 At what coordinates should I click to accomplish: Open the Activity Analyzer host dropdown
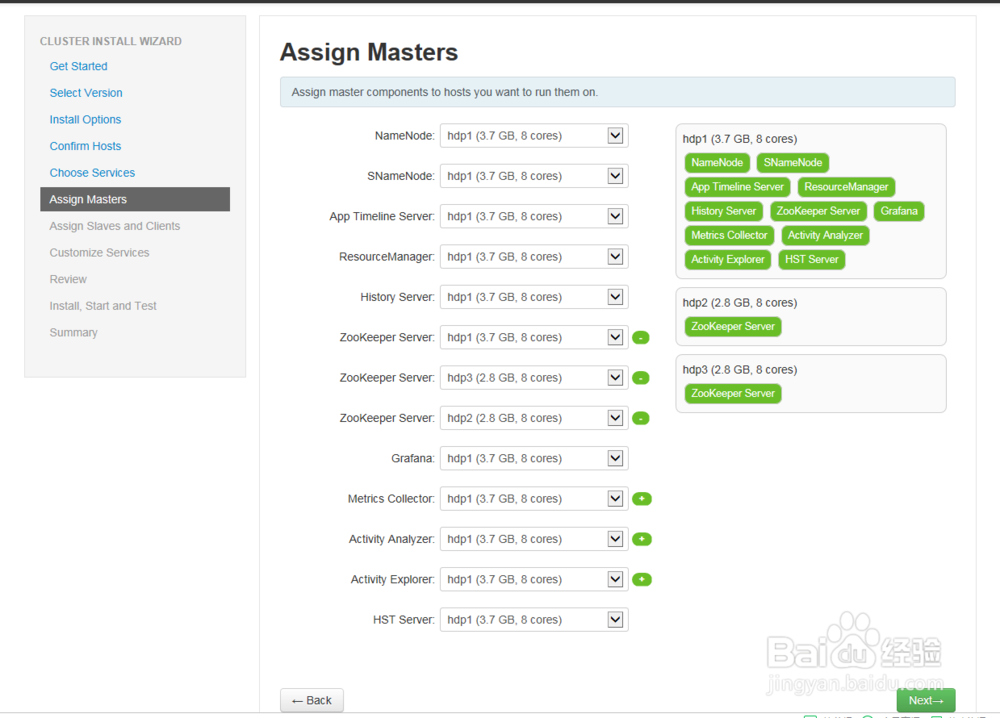tap(534, 539)
